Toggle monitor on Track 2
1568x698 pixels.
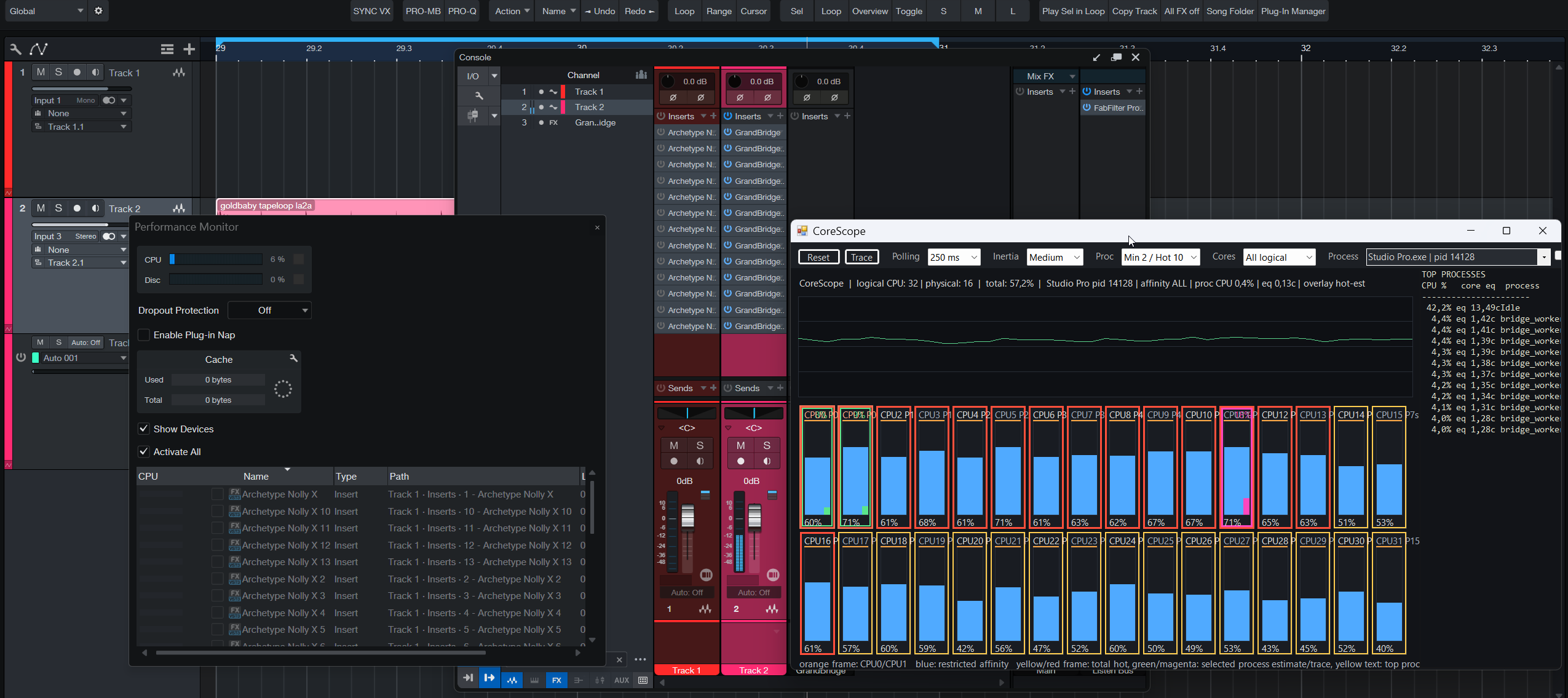(95, 208)
